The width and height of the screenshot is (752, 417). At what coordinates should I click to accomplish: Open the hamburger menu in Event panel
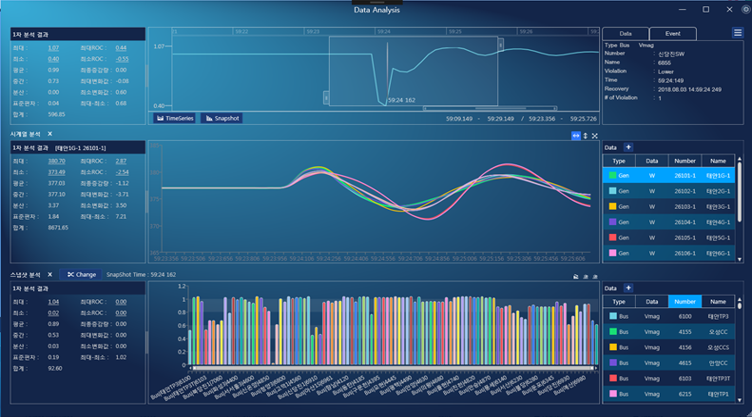coord(737,33)
